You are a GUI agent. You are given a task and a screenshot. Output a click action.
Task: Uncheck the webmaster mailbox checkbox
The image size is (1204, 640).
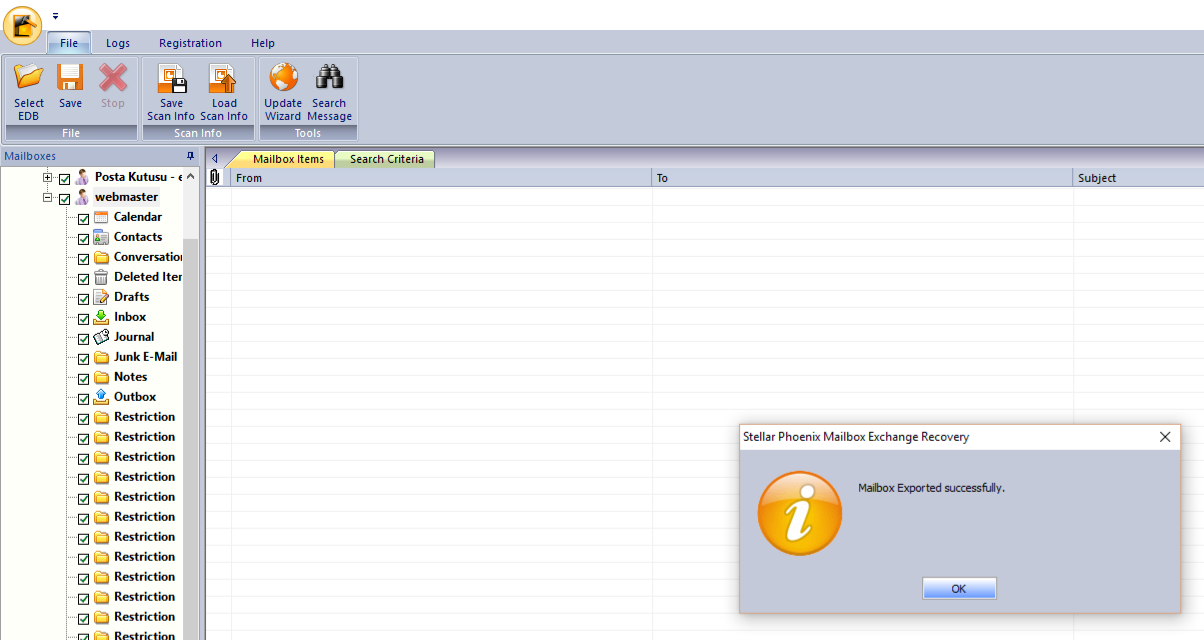pos(65,199)
